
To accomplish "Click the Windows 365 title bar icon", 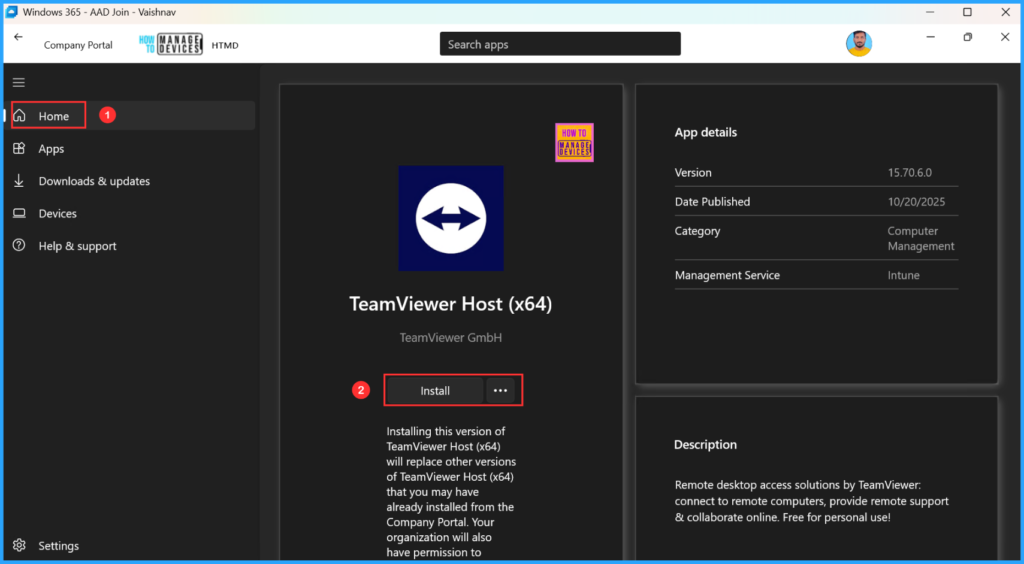I will pos(12,12).
